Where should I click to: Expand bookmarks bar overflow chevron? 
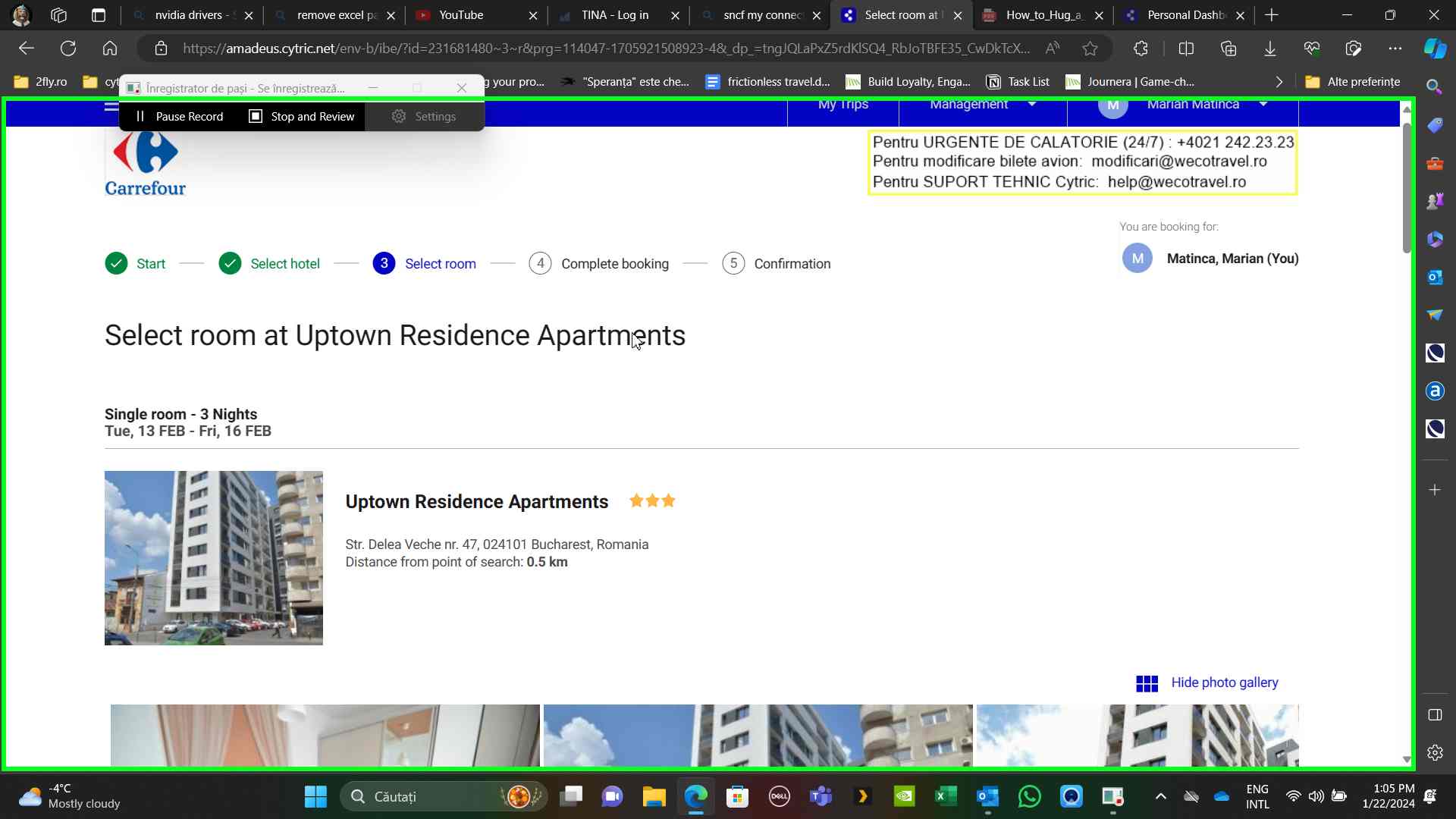click(x=1279, y=82)
